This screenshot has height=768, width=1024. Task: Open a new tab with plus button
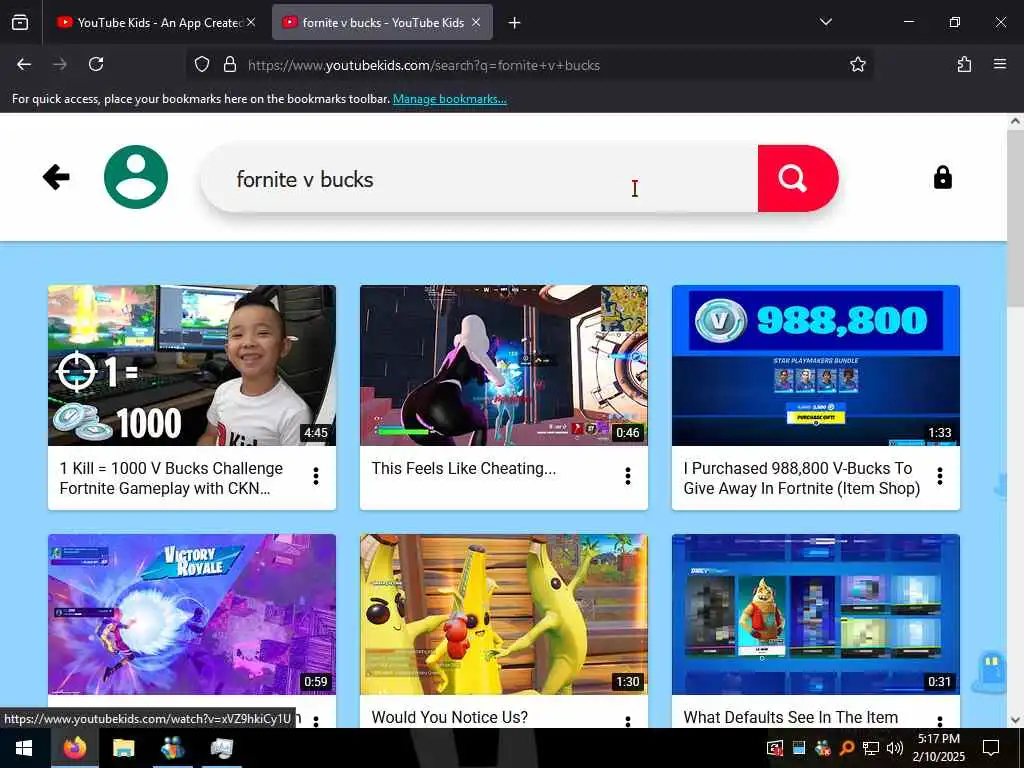click(x=515, y=23)
